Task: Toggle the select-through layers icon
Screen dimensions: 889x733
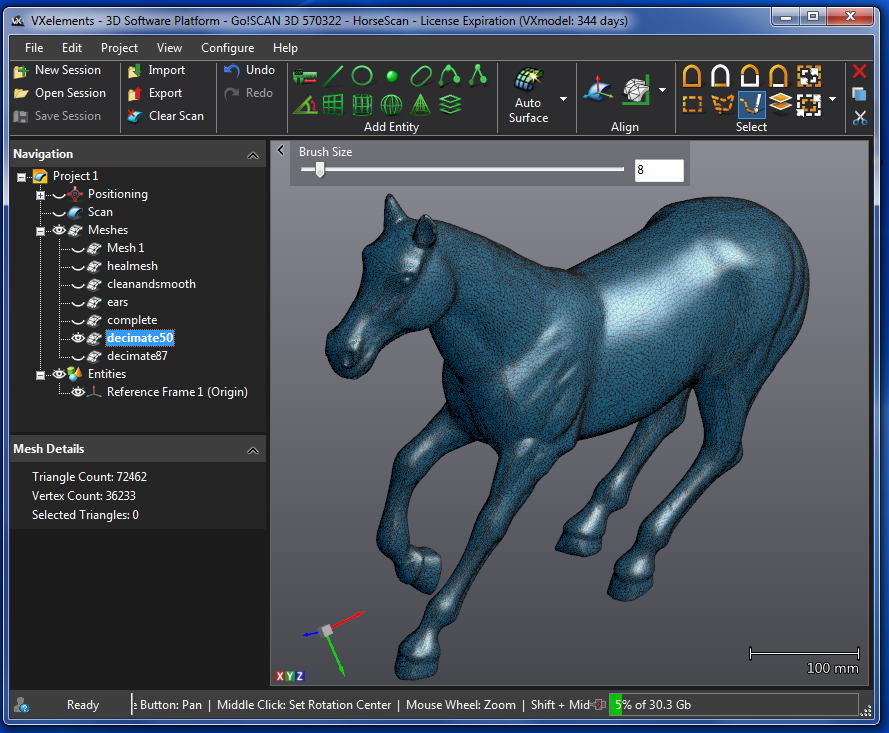Action: coord(781,104)
